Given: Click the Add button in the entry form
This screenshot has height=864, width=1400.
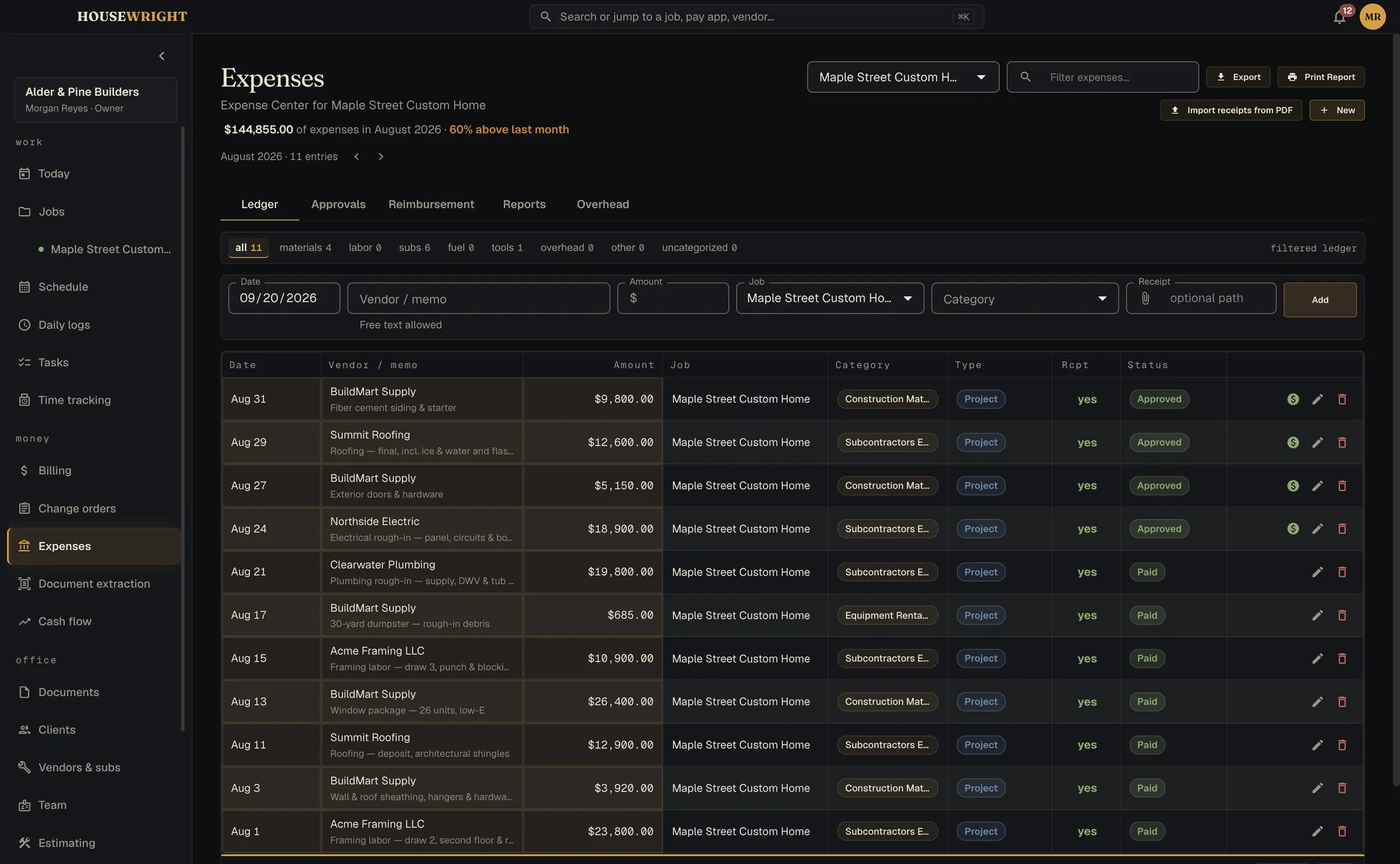Looking at the screenshot, I should point(1320,300).
